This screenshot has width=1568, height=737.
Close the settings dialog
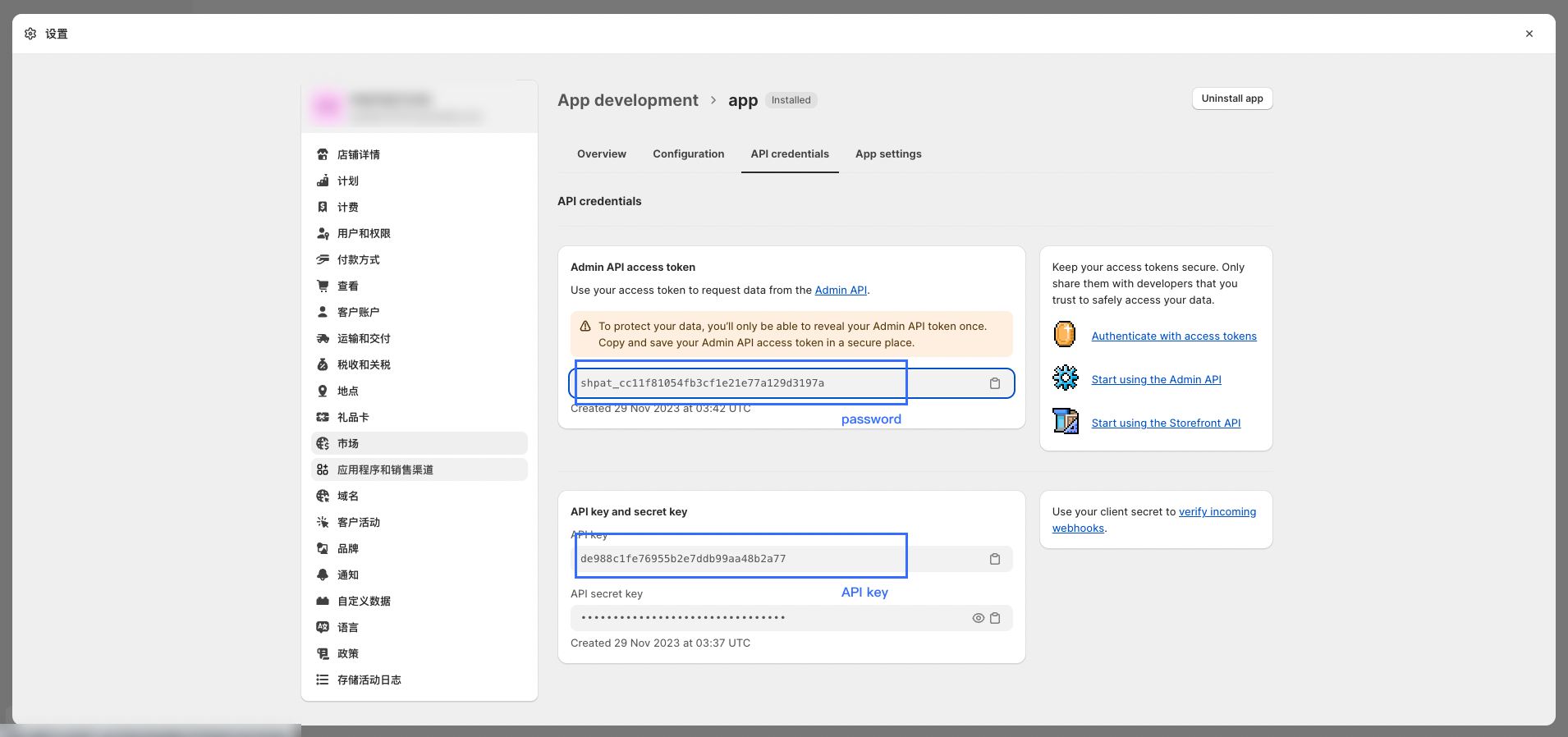click(1529, 34)
